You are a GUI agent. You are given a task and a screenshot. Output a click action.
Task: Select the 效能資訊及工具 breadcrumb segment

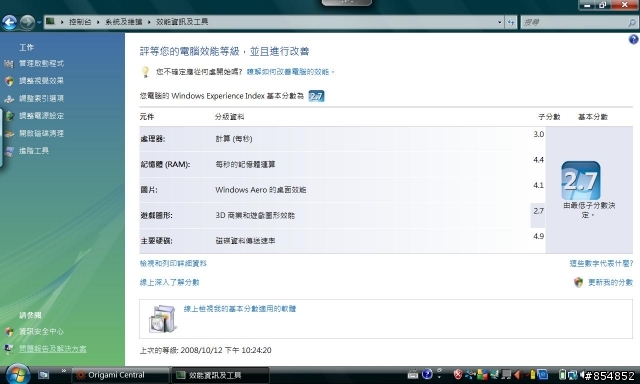point(182,22)
